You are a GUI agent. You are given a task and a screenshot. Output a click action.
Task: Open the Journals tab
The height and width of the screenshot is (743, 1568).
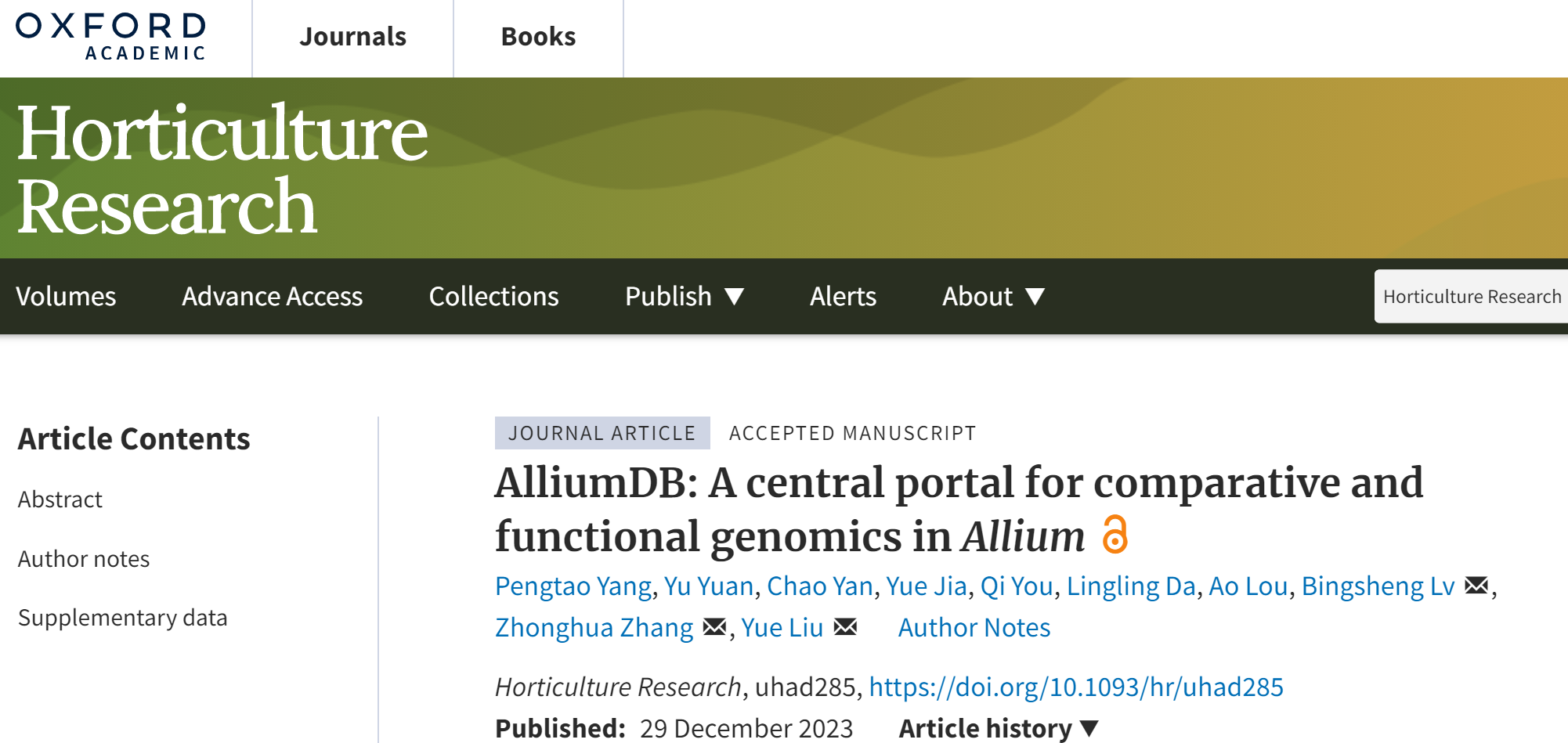(352, 37)
